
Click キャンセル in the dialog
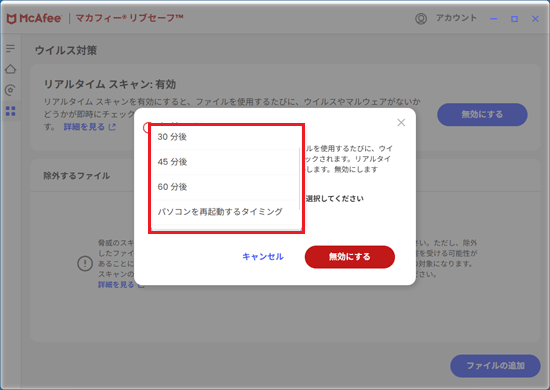click(263, 257)
